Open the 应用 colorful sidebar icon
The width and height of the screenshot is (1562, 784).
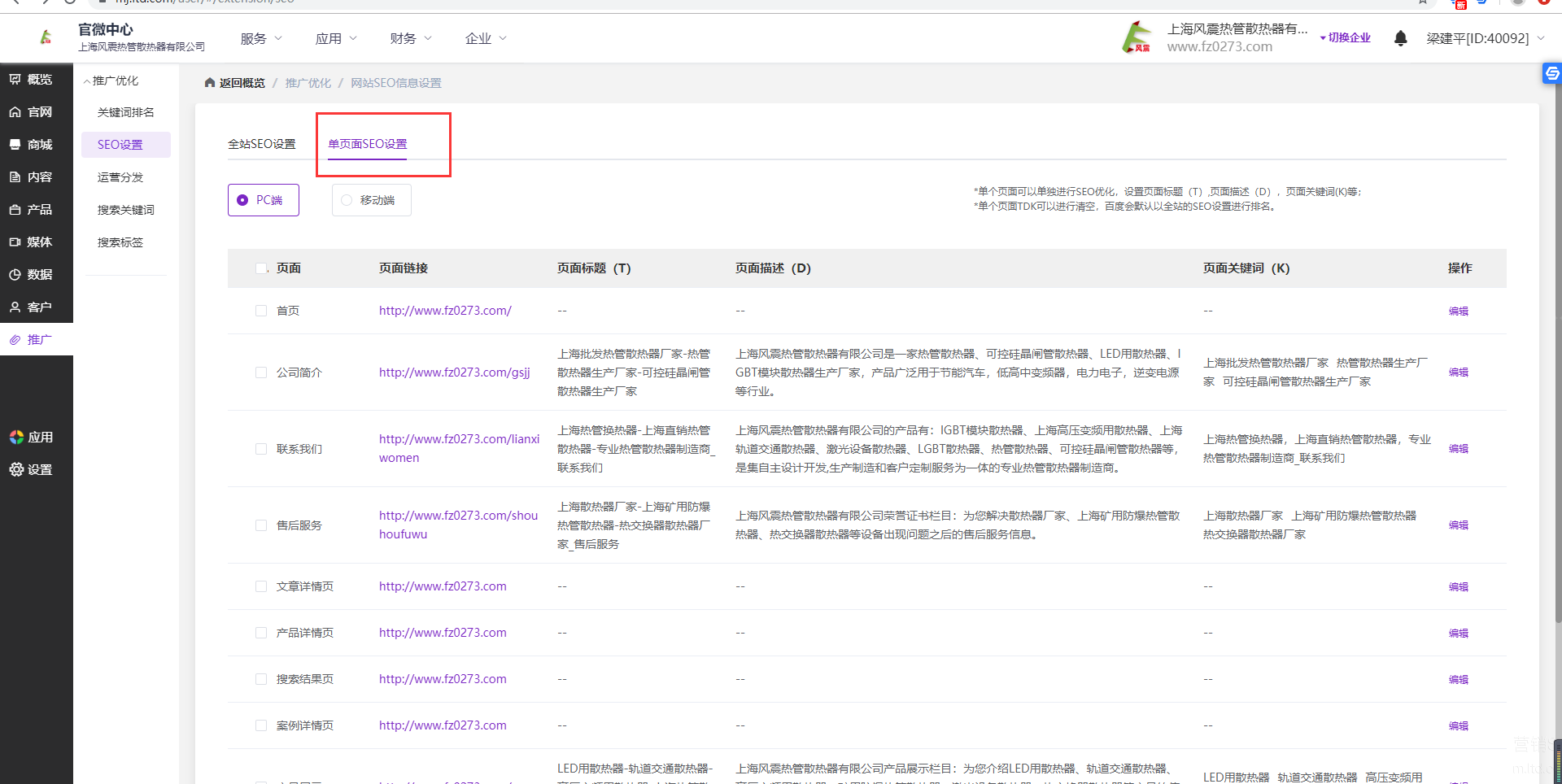click(x=16, y=437)
